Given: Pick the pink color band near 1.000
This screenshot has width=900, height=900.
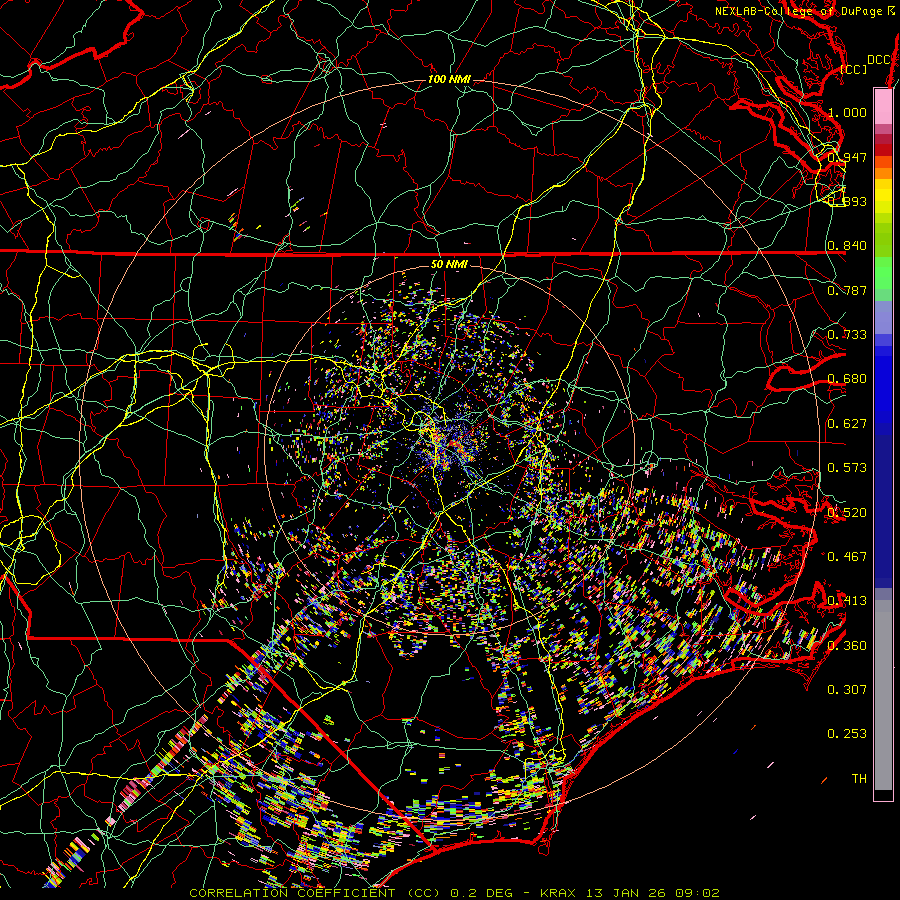Looking at the screenshot, I should (883, 107).
